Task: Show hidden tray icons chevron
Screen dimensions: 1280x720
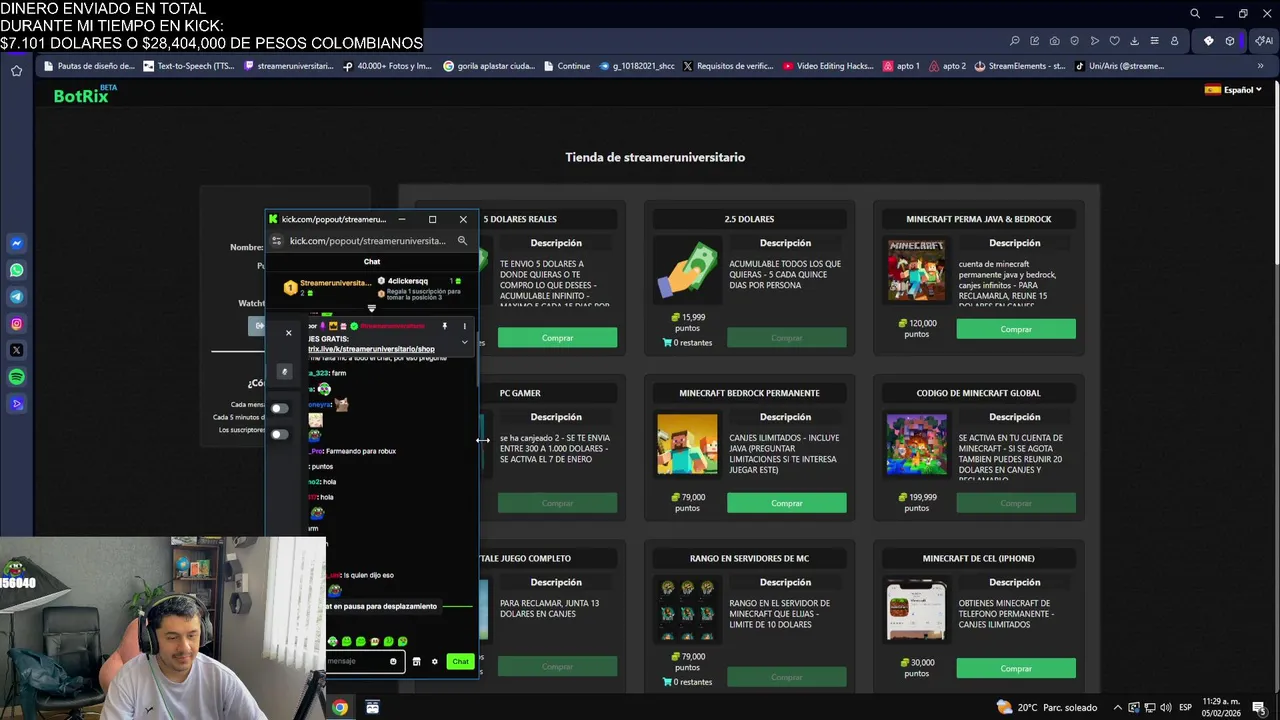Action: 1118,707
